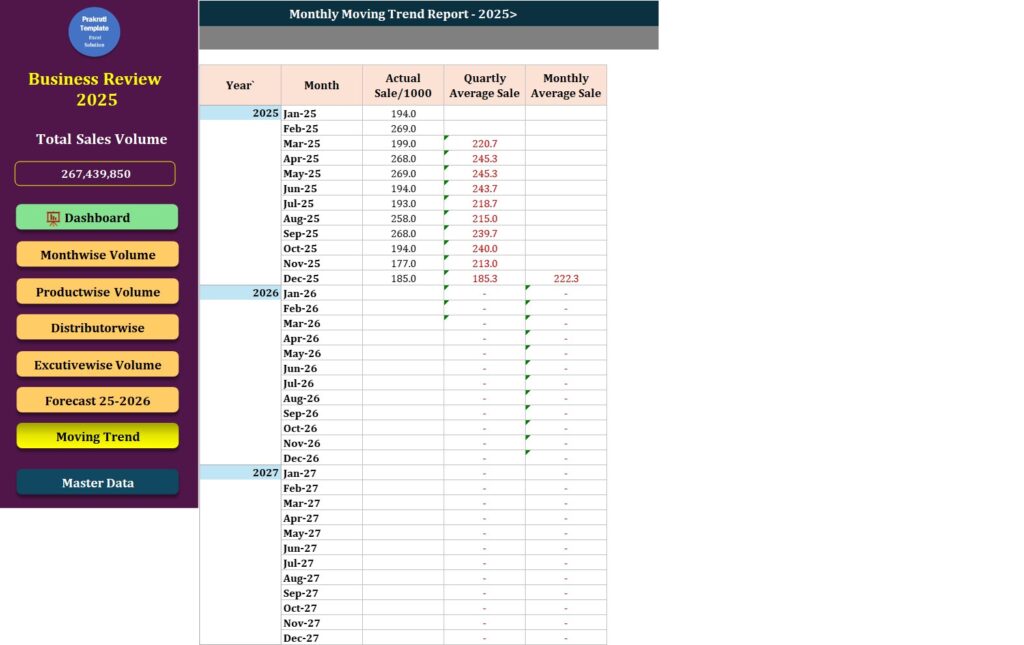Click the green error indicator in Mar-25 cell

tap(445, 140)
